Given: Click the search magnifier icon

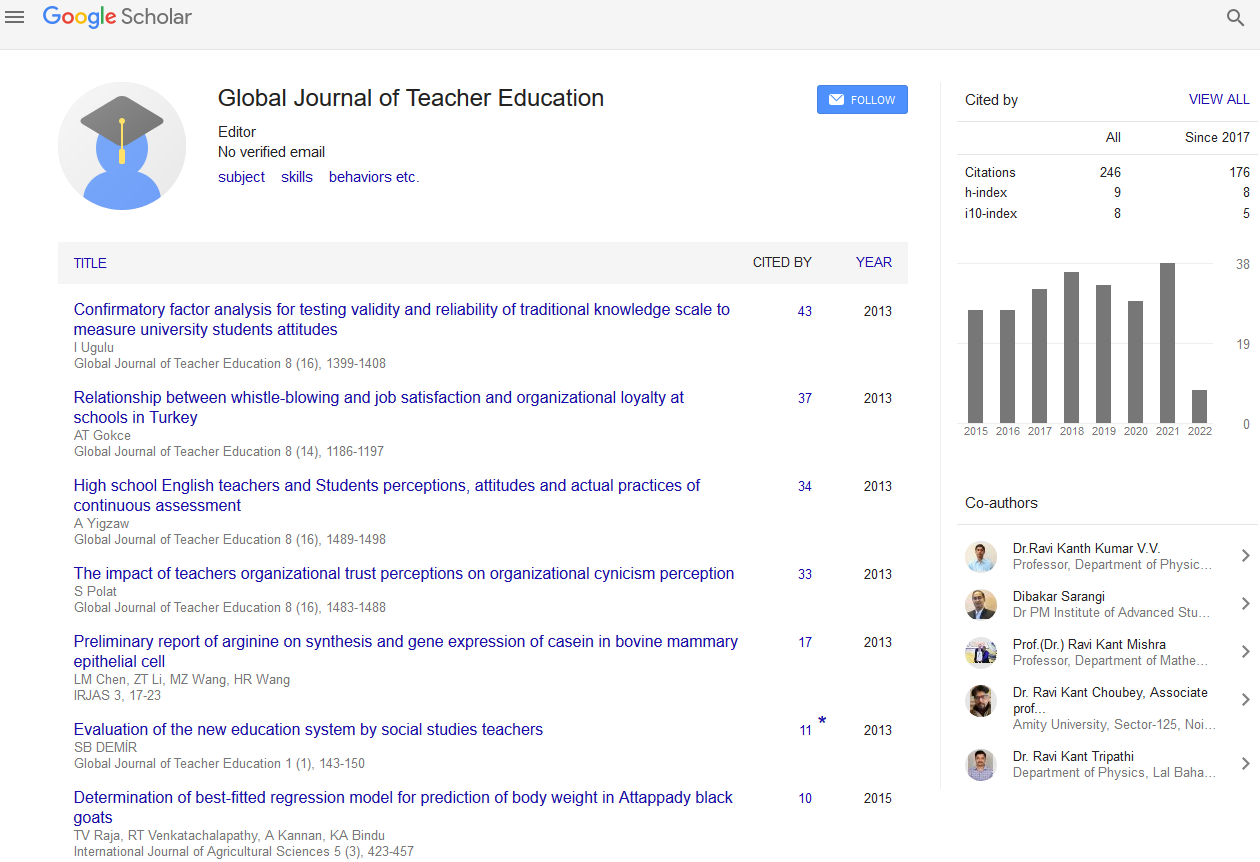Looking at the screenshot, I should (x=1235, y=17).
